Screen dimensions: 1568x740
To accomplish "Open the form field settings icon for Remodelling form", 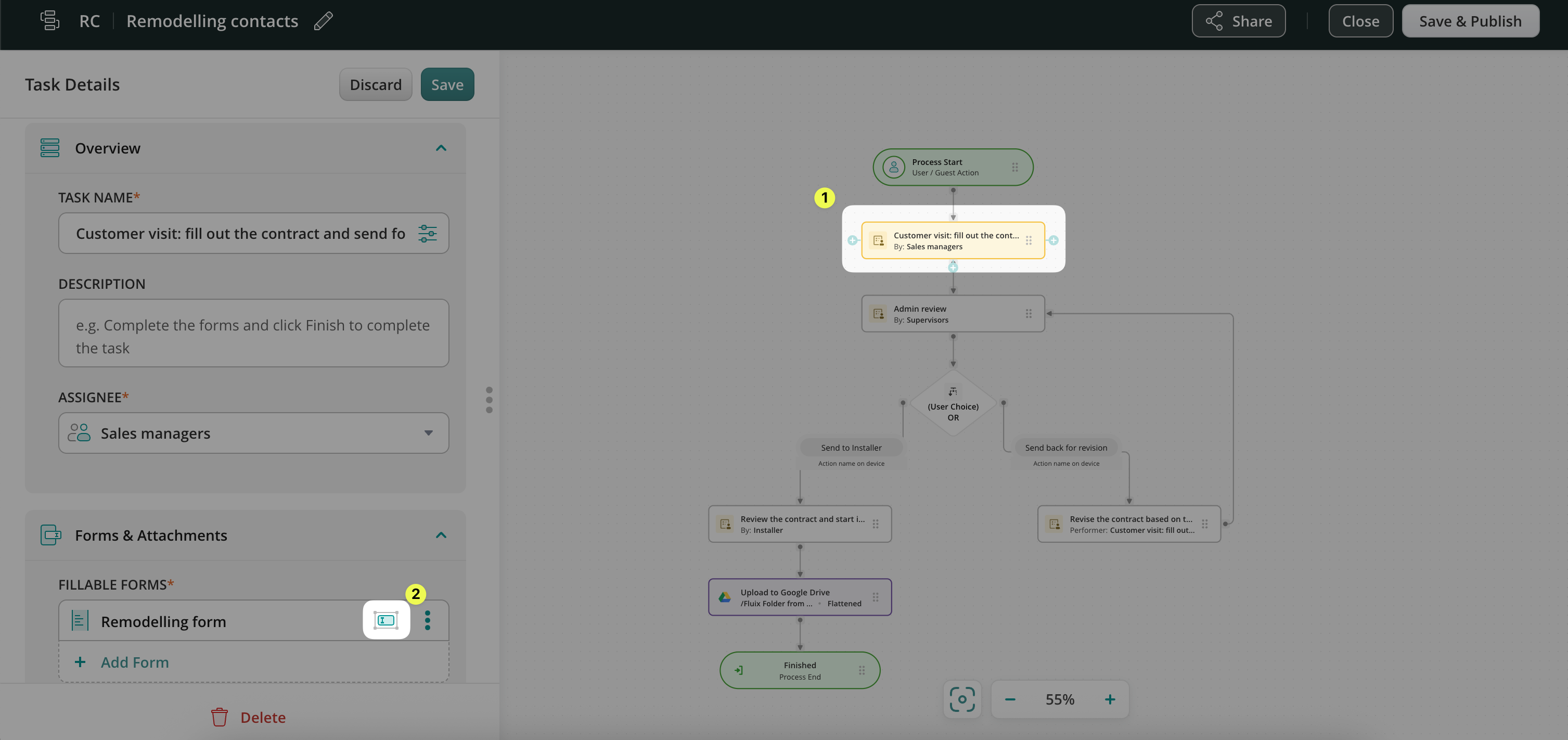I will pyautogui.click(x=386, y=620).
